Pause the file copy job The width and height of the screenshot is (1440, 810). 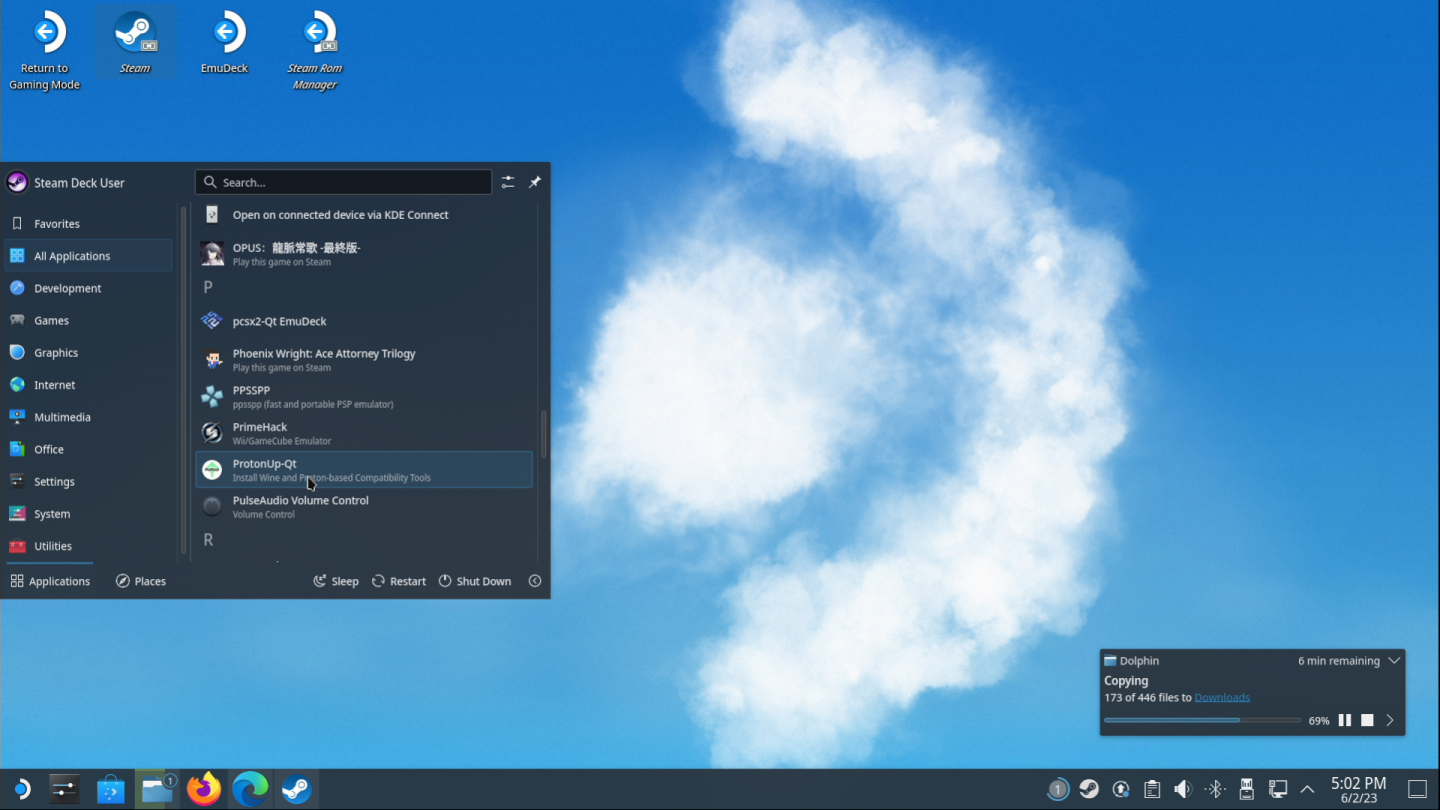1345,720
